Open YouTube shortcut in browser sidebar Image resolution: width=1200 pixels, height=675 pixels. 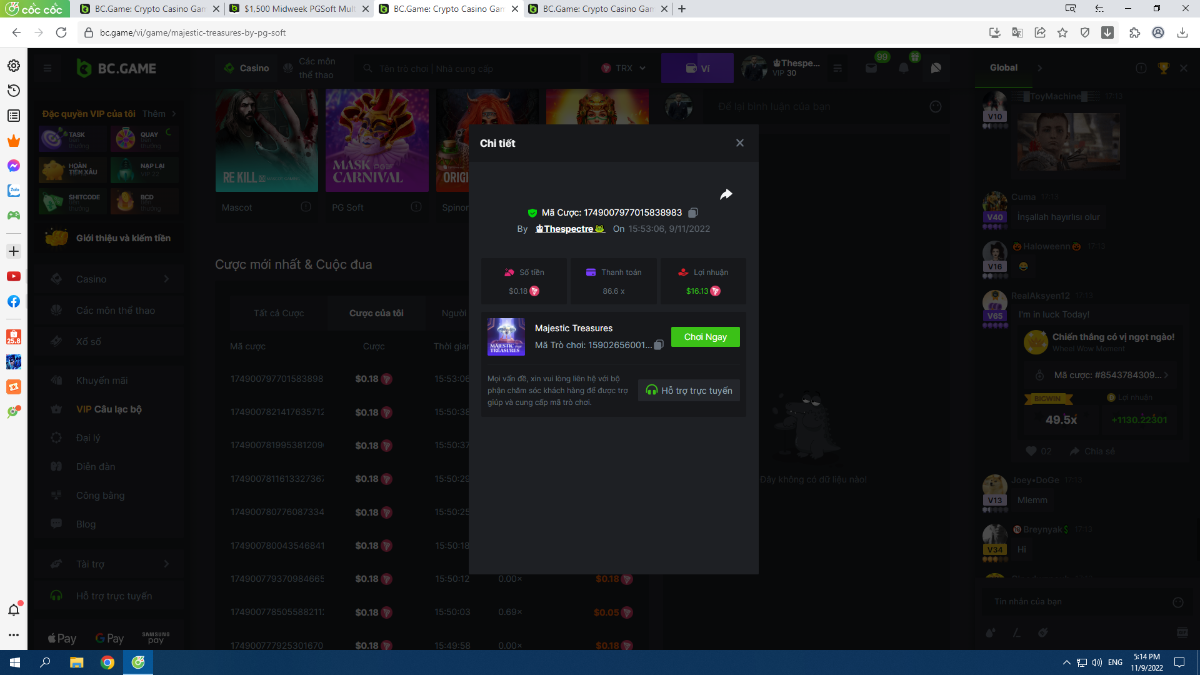(14, 276)
